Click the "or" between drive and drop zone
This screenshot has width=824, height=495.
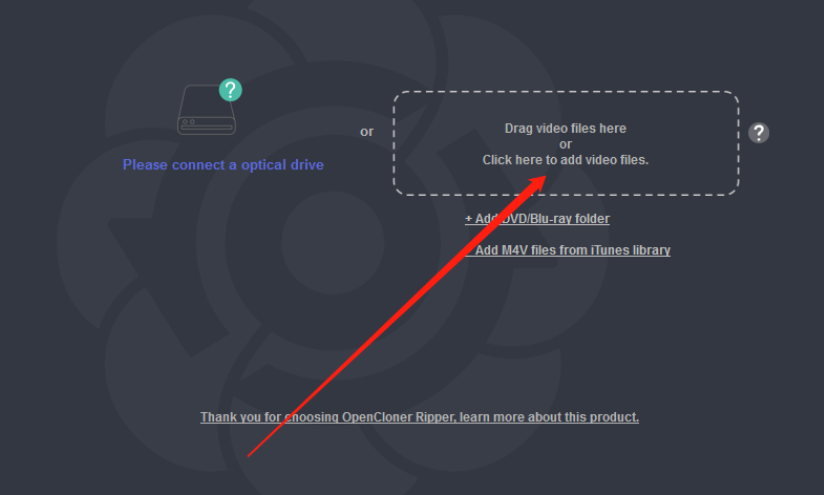pos(367,132)
